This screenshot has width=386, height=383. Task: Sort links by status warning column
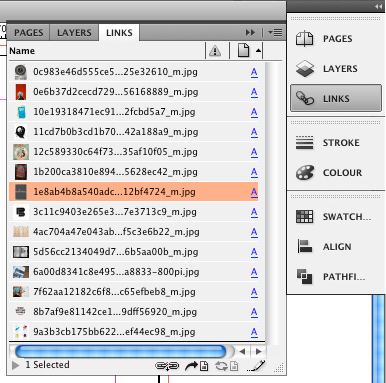(215, 51)
